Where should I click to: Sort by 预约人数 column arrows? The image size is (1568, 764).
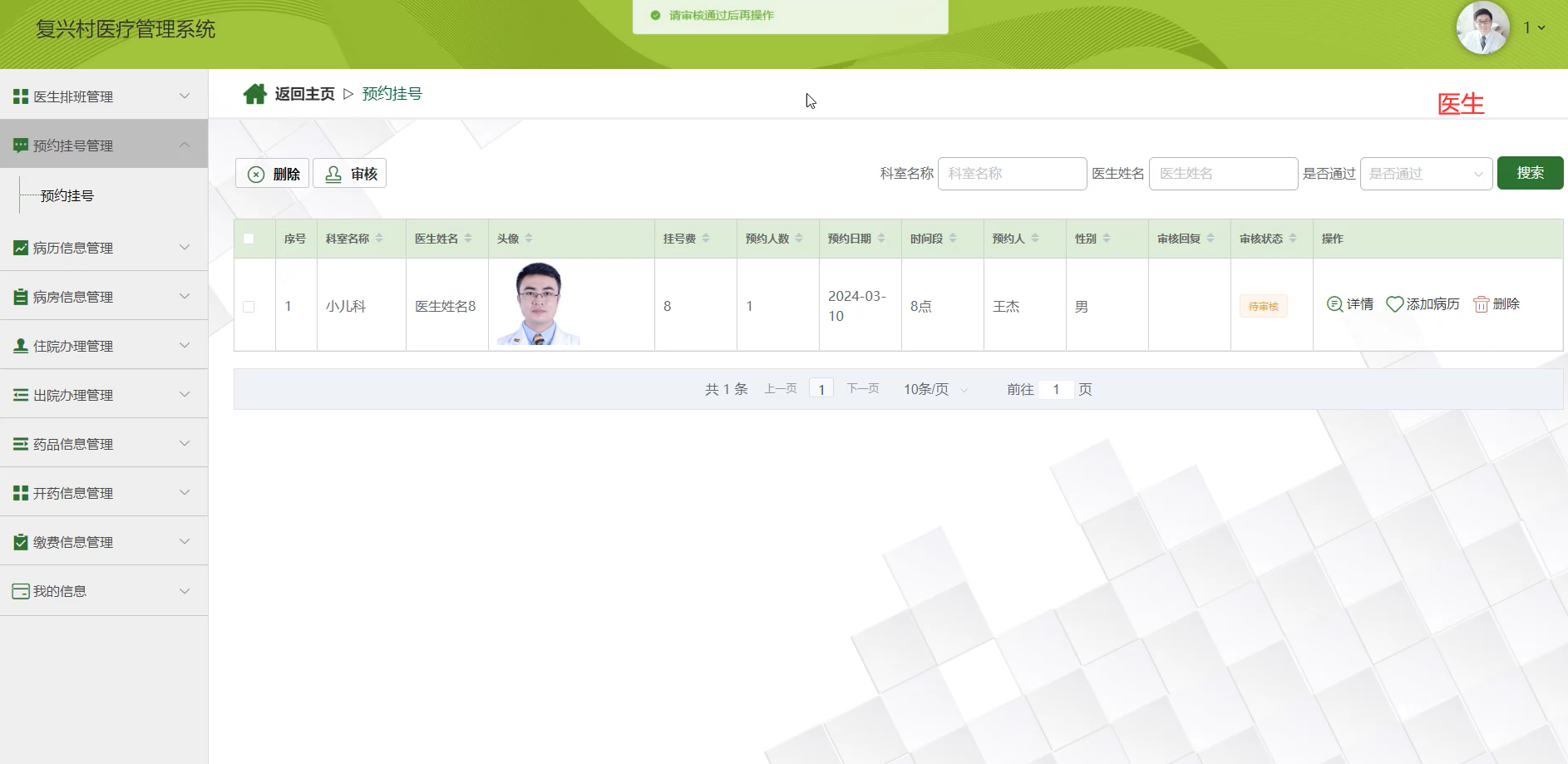pyautogui.click(x=799, y=239)
